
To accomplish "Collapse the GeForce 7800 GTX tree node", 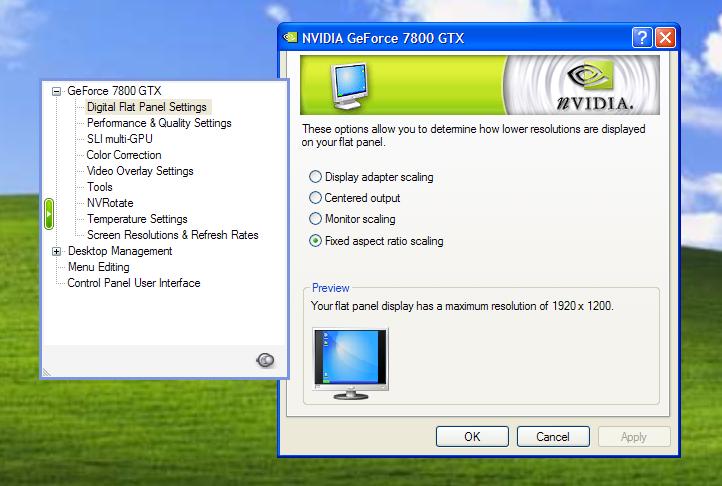I will pos(56,91).
